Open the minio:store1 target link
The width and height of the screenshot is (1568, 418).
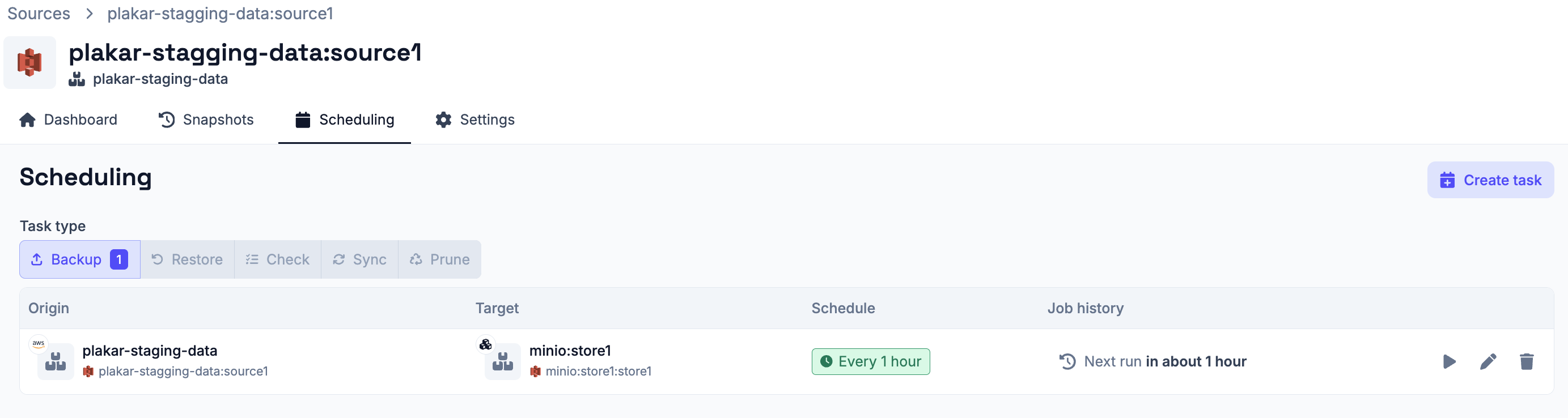click(570, 351)
